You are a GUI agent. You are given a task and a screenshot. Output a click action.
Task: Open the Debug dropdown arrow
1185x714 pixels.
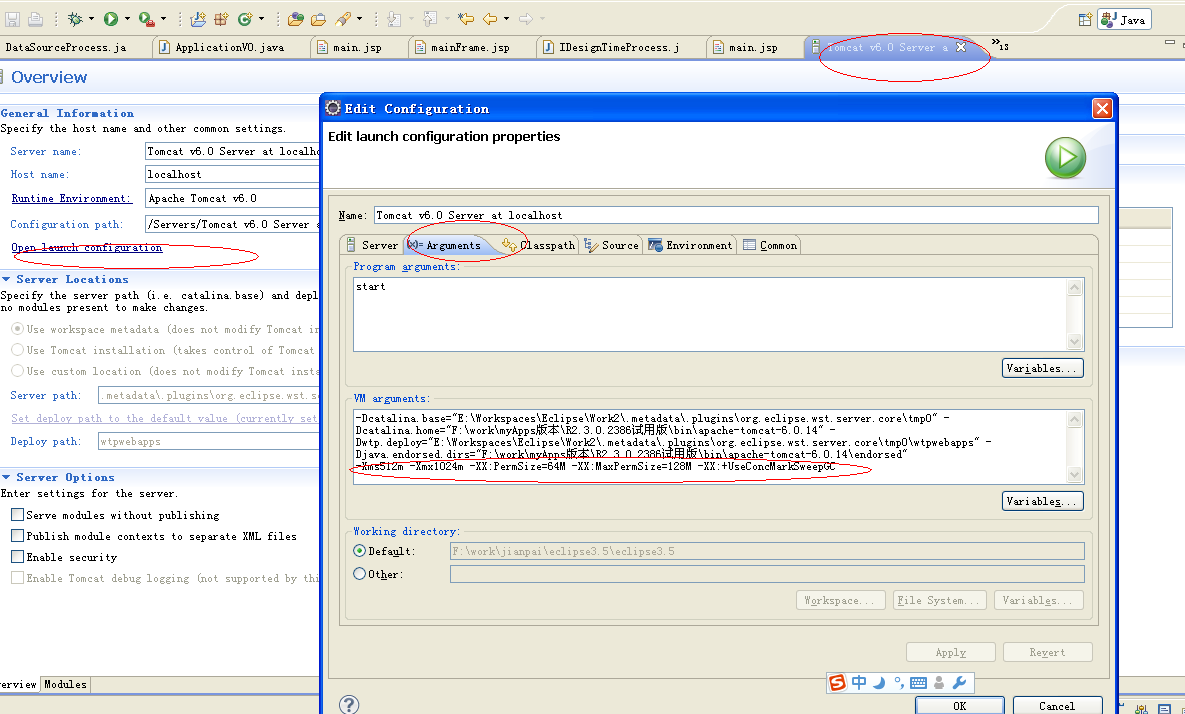coord(91,19)
